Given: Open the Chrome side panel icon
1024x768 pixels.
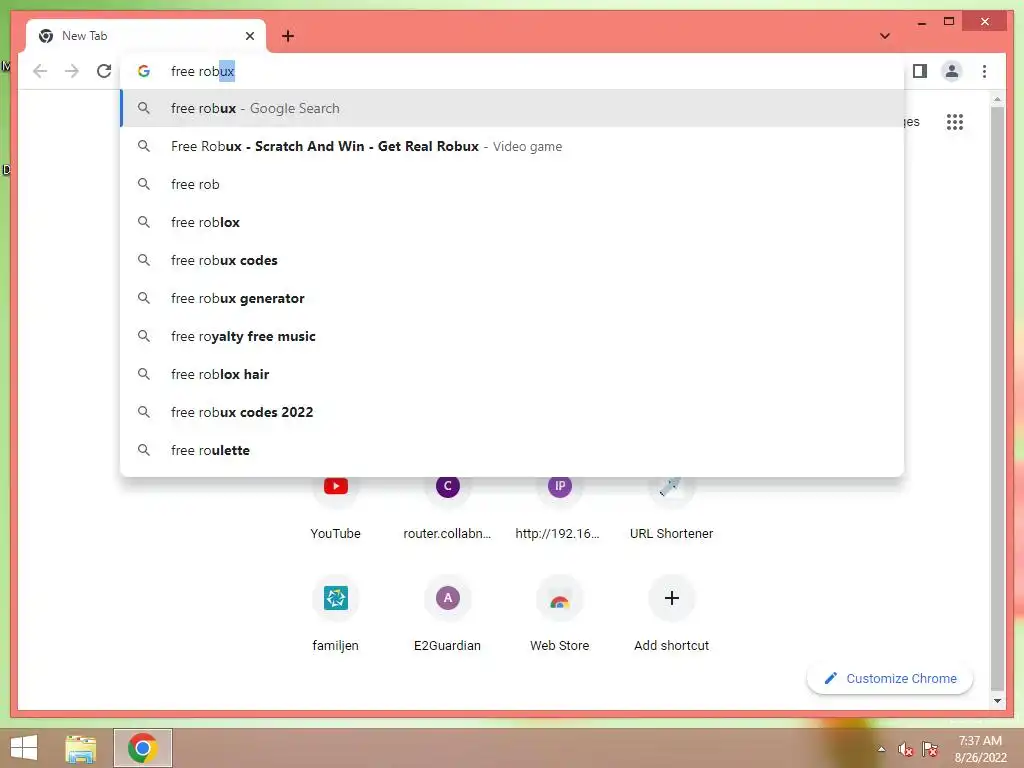Looking at the screenshot, I should [x=920, y=71].
